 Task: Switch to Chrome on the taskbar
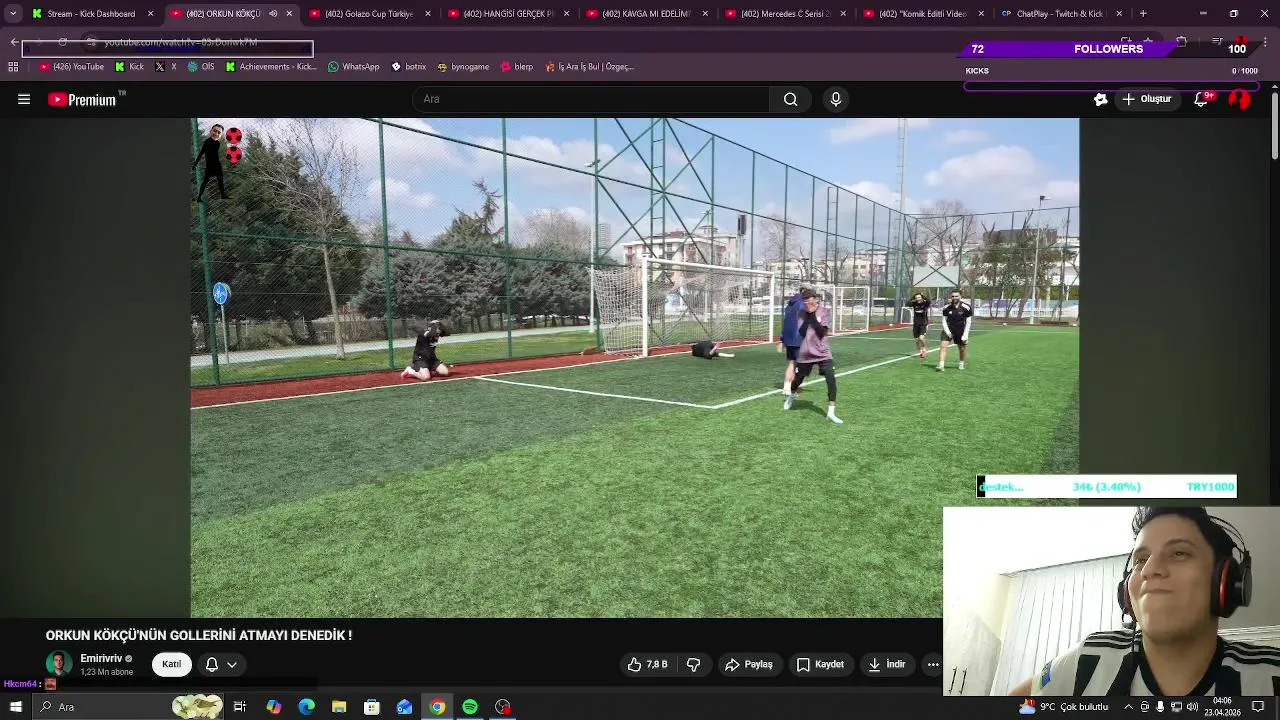pos(438,707)
